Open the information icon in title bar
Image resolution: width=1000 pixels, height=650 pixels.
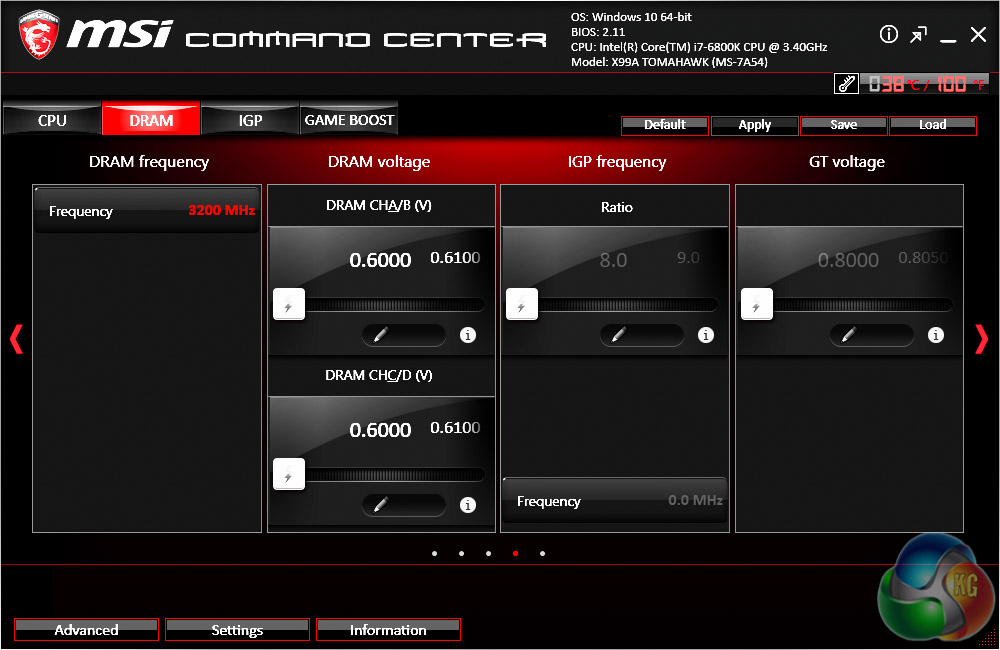pos(888,34)
